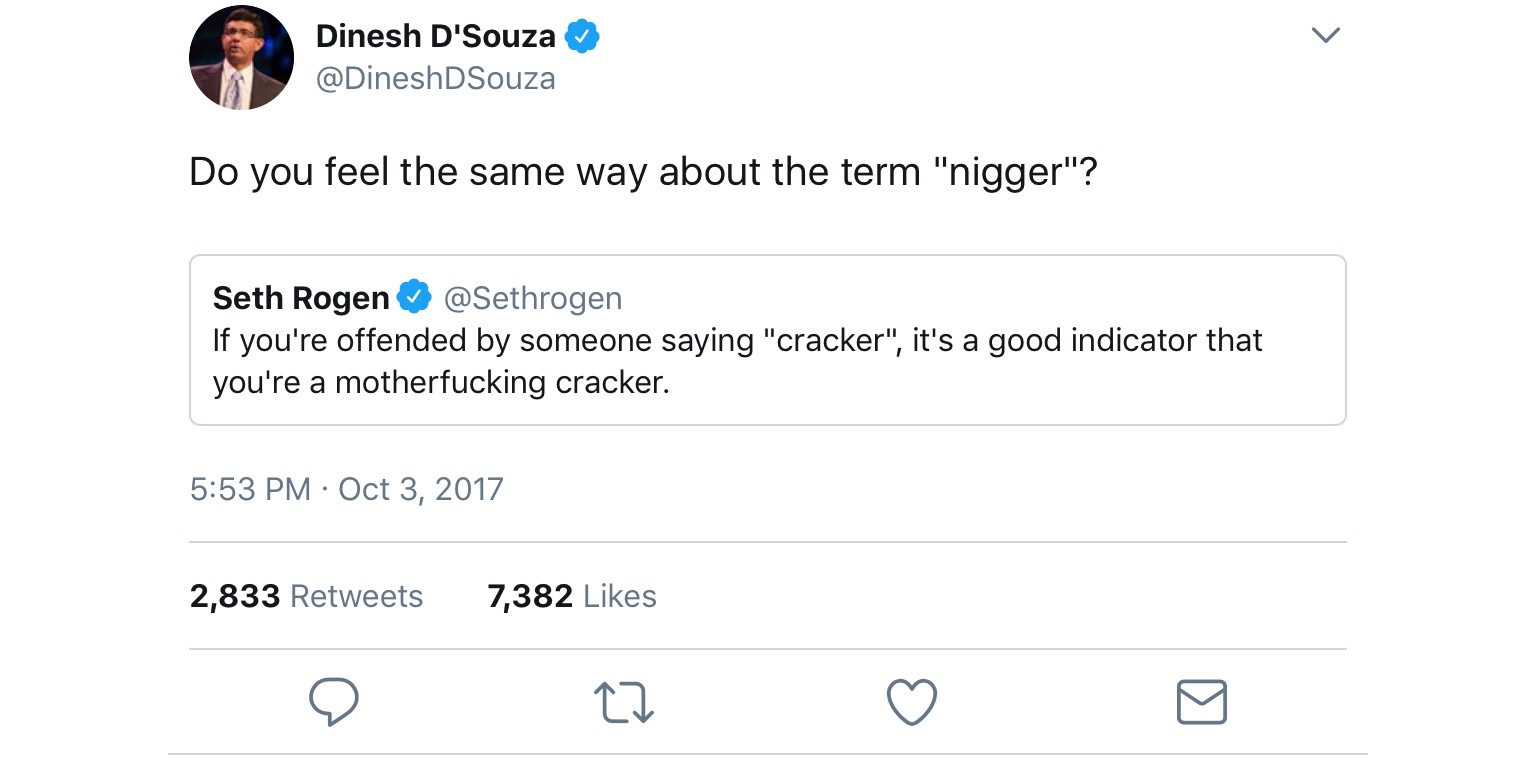Click the Seth Rogen name in quote

tap(301, 298)
